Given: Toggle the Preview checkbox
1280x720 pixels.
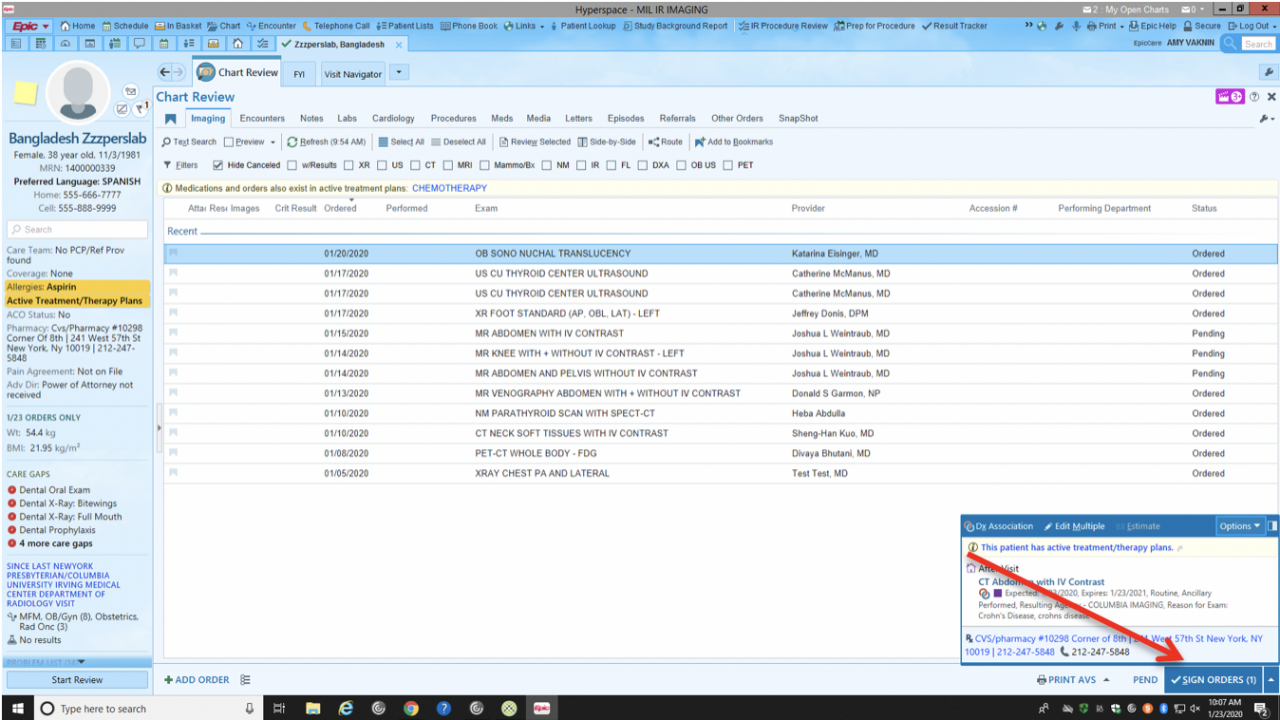Looking at the screenshot, I should (229, 142).
